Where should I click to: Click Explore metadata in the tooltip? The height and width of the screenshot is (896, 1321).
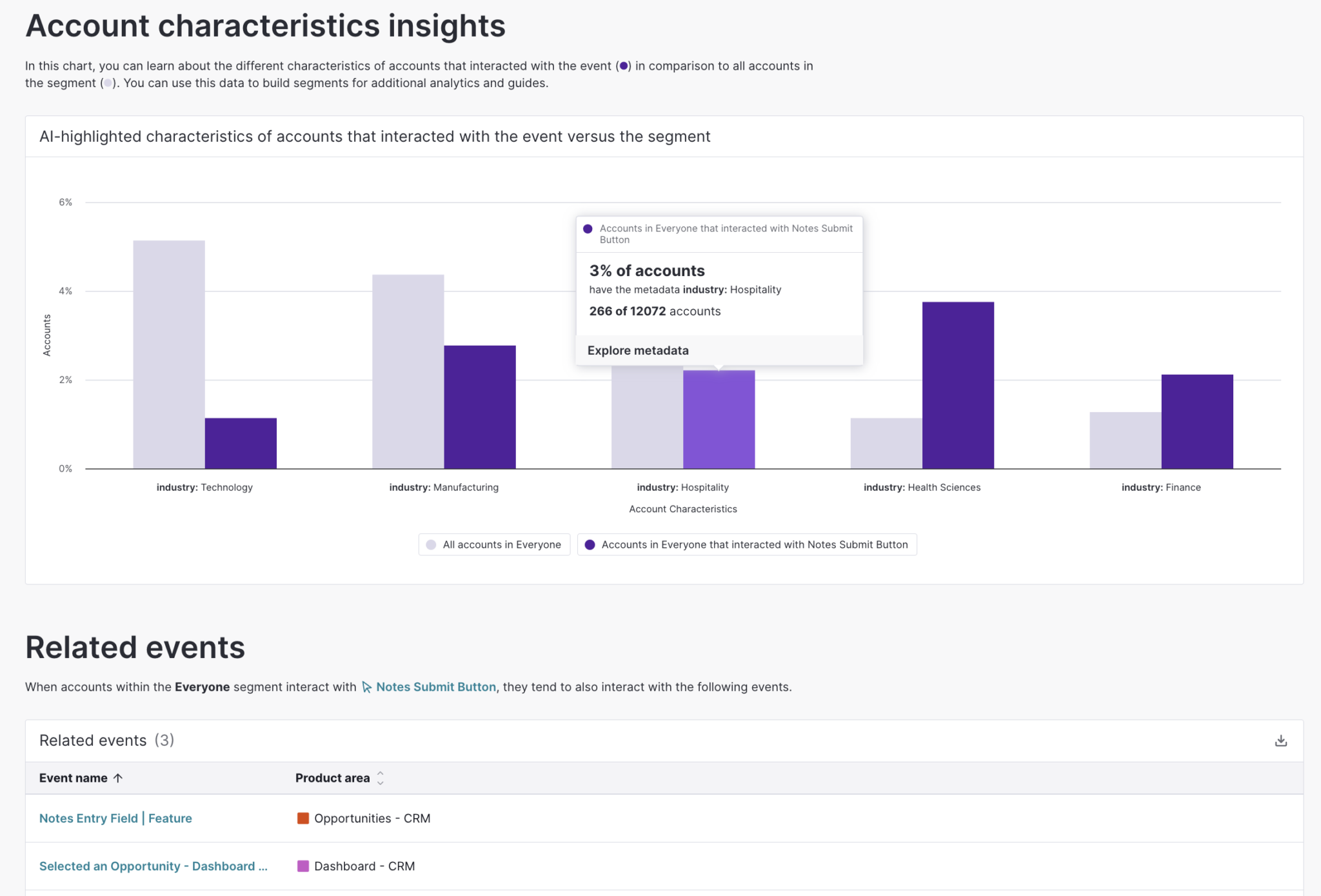[x=637, y=350]
